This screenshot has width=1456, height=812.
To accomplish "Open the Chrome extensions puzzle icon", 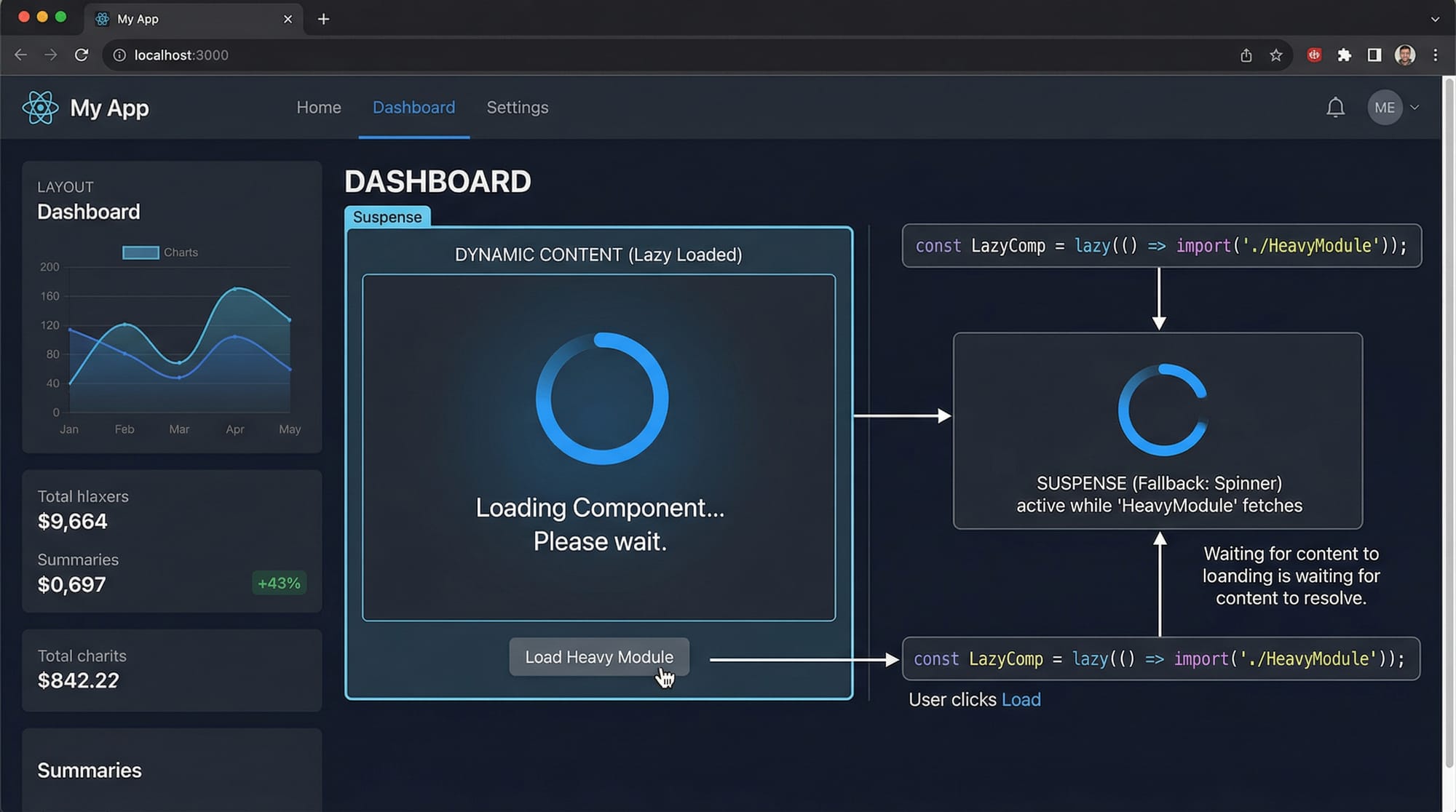I will coord(1344,55).
